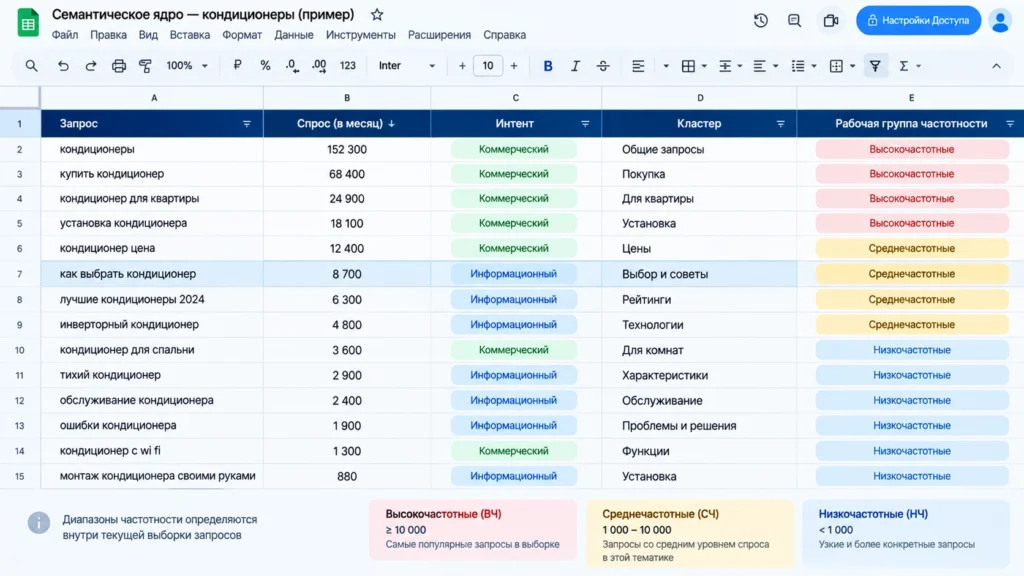Open the Инструменты menu
This screenshot has height=576, width=1024.
[x=360, y=35]
